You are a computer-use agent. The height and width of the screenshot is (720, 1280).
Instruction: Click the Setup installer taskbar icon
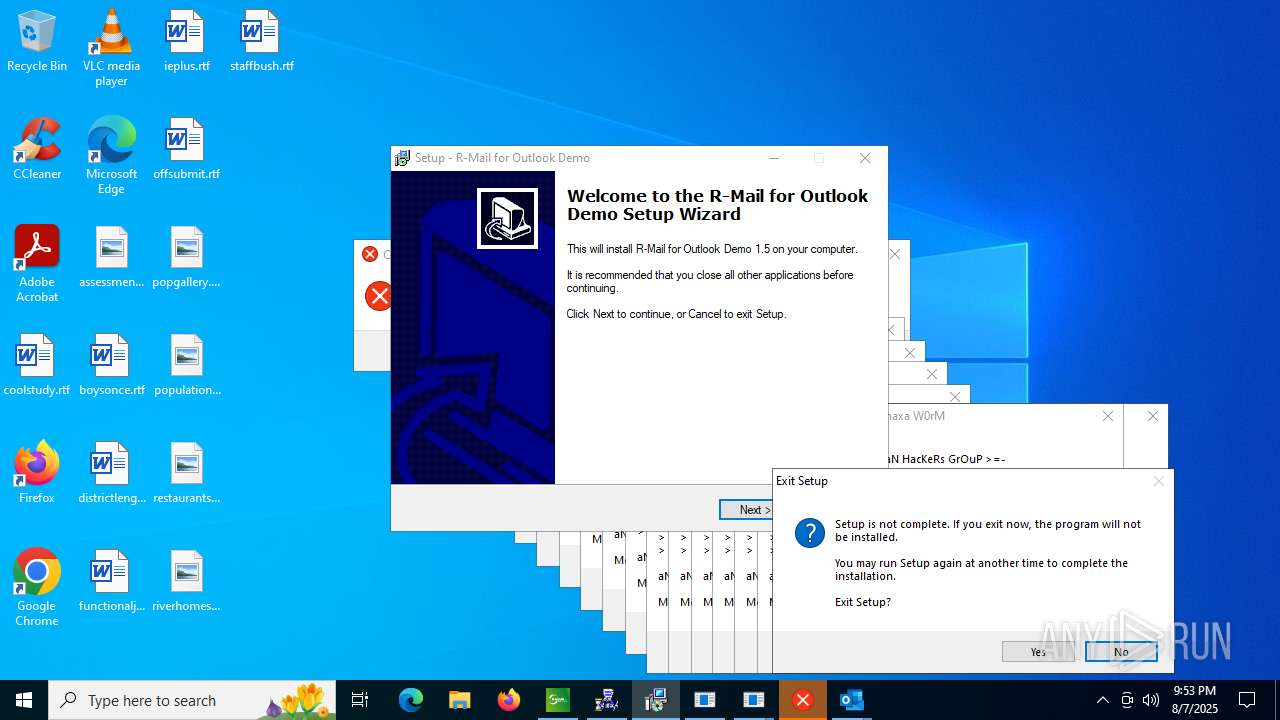point(655,700)
